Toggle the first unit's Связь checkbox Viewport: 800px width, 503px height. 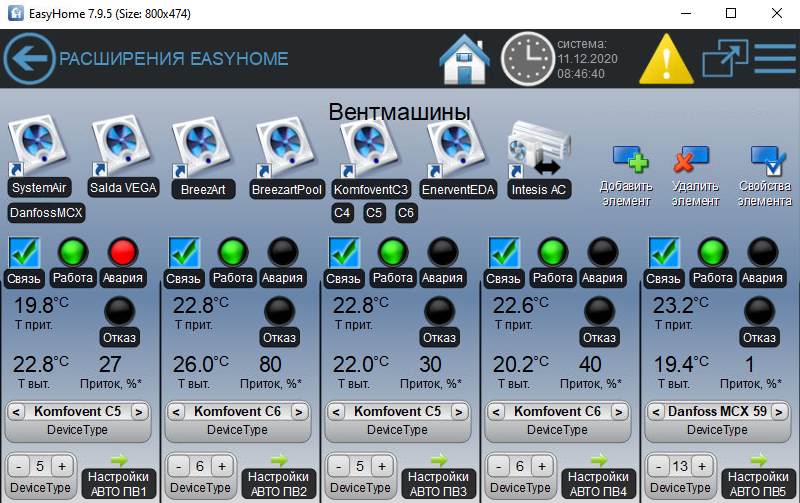tap(23, 252)
